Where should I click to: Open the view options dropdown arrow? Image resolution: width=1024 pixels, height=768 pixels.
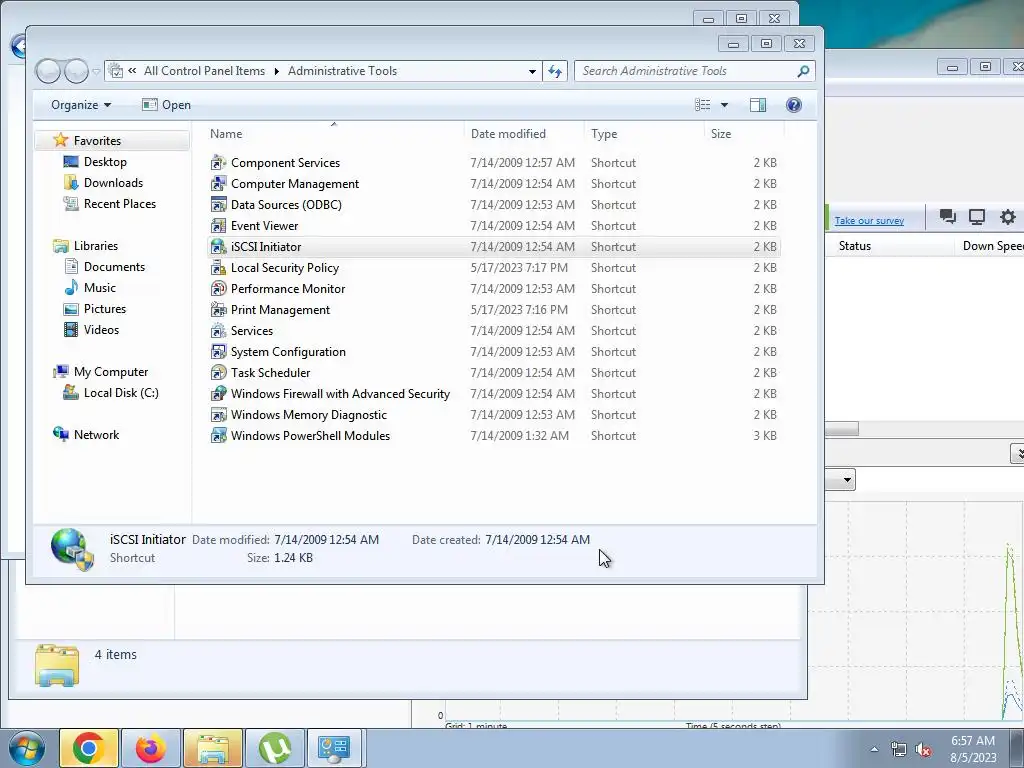tap(724, 105)
